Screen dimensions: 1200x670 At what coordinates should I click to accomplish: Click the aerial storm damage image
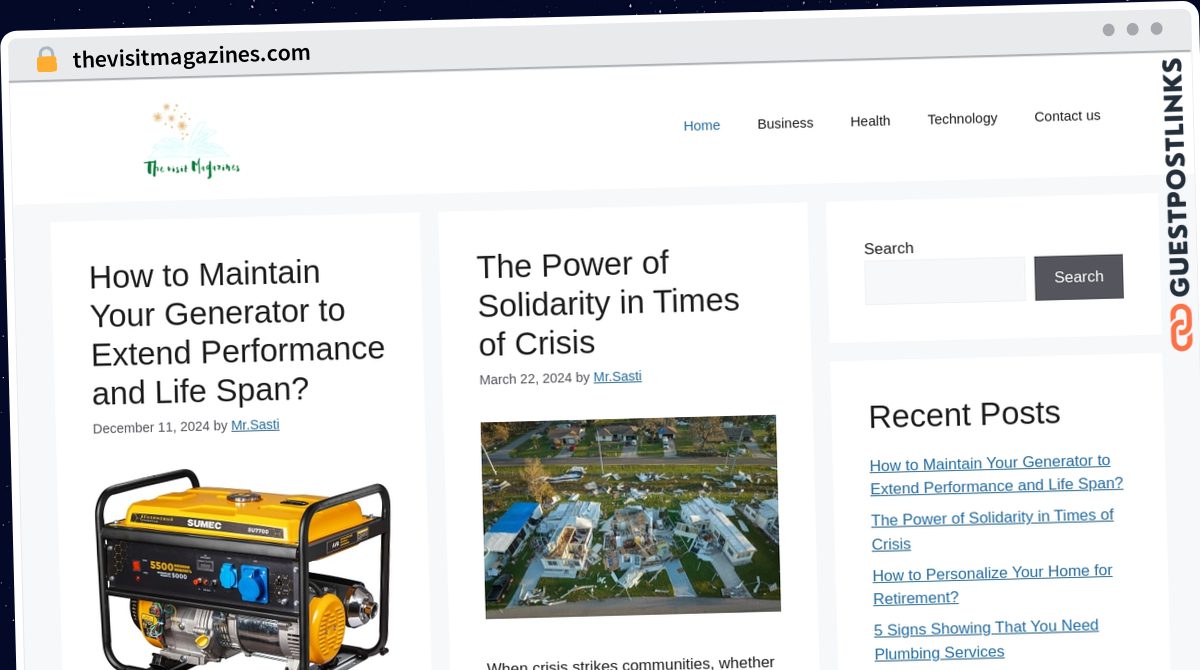631,516
